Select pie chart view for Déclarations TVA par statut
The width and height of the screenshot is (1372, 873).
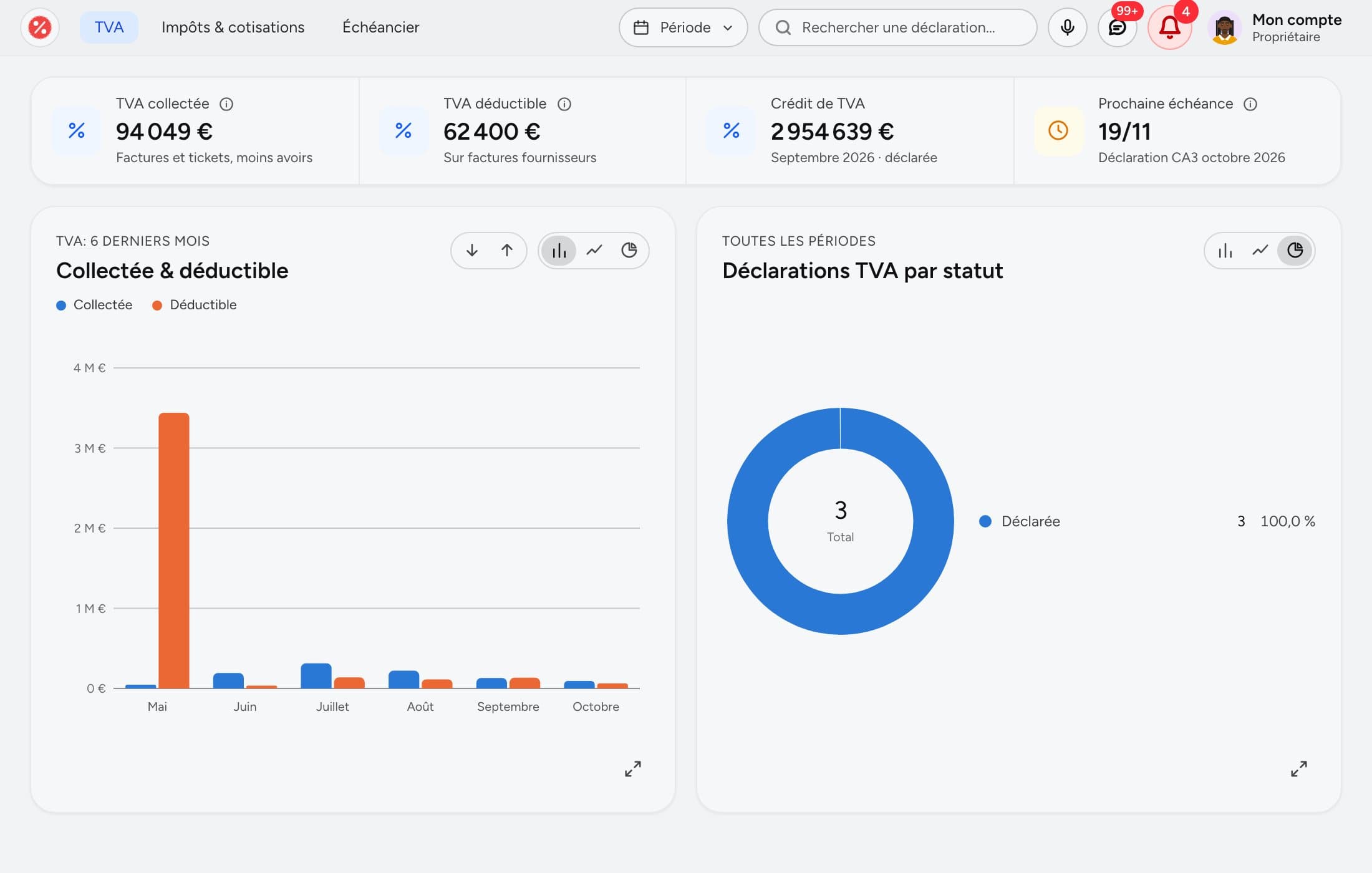click(x=1295, y=250)
